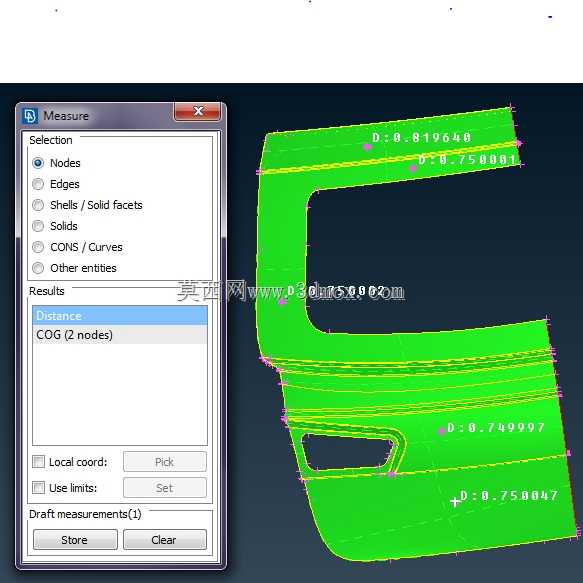Select the Nodes radio button
Screen dimensions: 583x583
coord(38,163)
